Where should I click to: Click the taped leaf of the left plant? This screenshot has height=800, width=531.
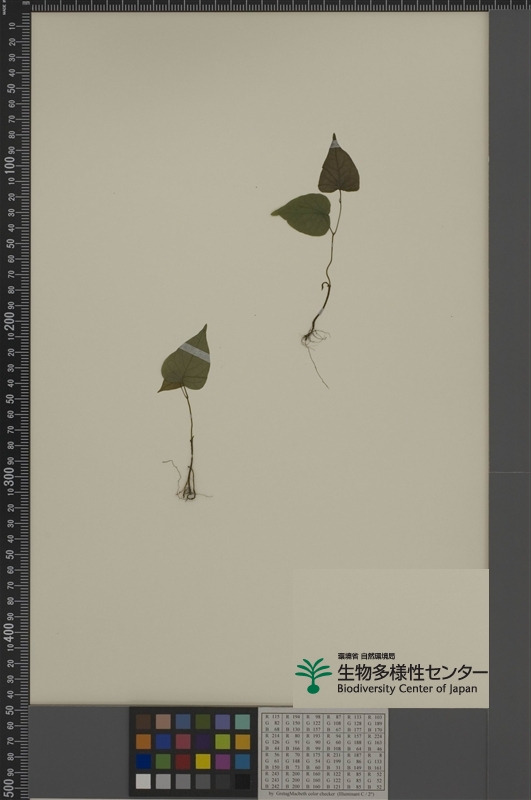(x=186, y=359)
